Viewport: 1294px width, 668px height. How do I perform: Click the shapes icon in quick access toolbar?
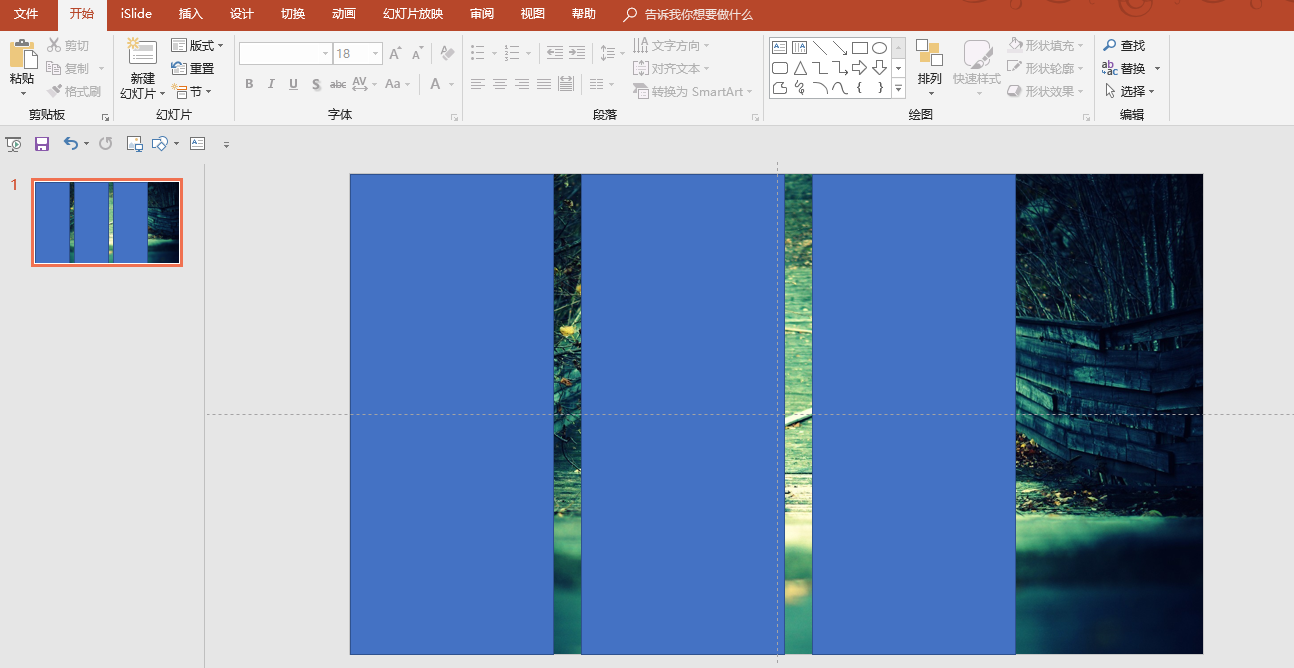click(x=160, y=144)
